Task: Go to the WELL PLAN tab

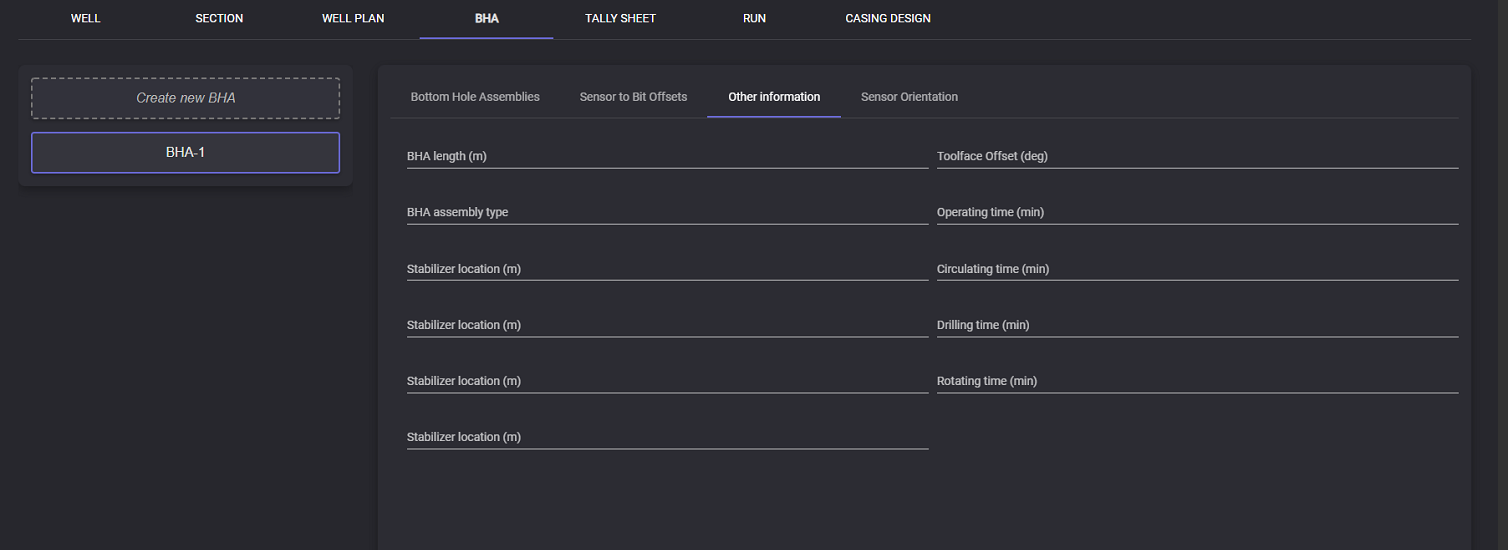Action: [353, 18]
